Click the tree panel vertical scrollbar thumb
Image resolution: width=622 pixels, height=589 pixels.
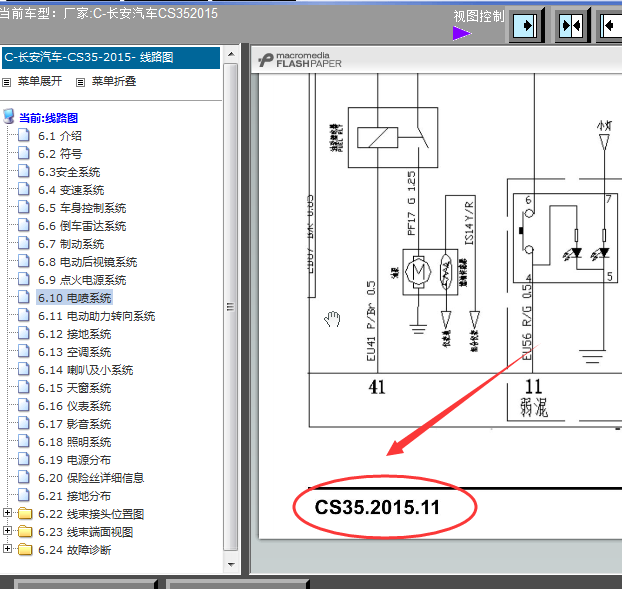(x=230, y=307)
